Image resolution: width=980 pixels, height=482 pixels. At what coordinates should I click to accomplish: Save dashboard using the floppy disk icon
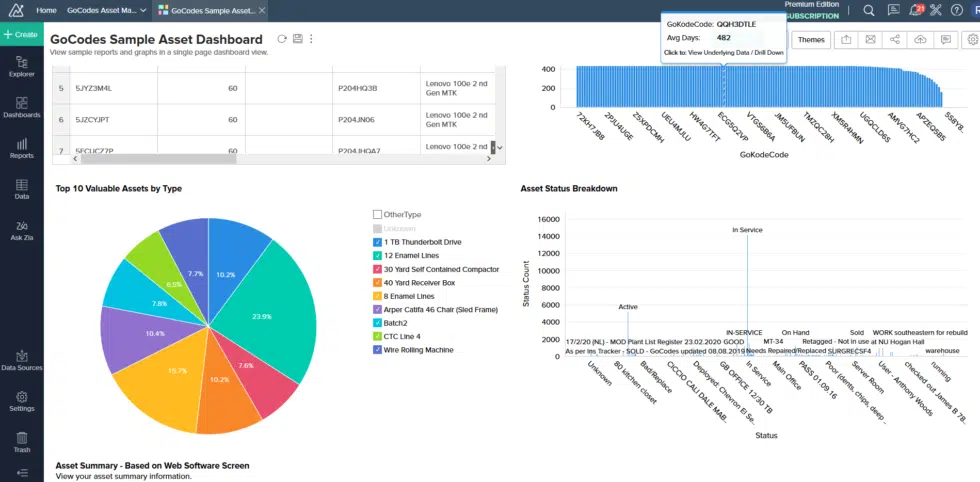point(297,39)
